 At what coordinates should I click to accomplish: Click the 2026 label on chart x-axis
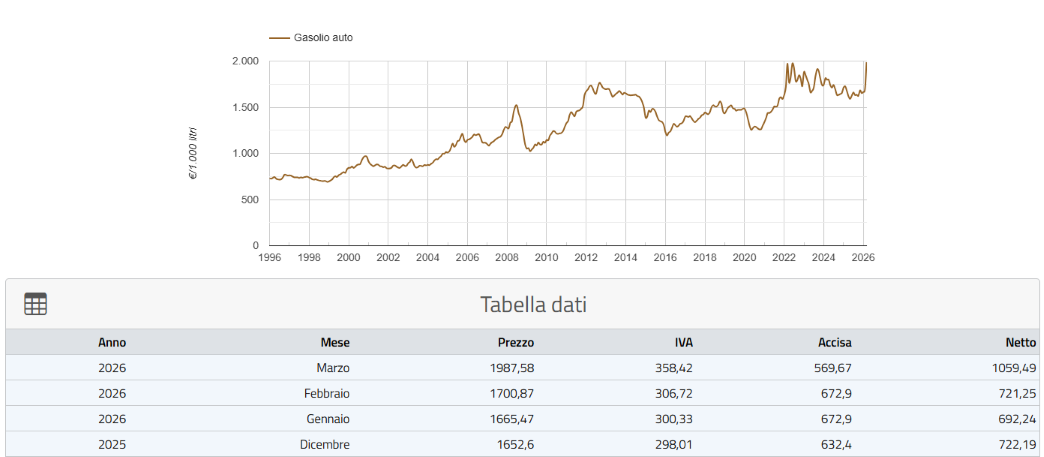coord(863,257)
